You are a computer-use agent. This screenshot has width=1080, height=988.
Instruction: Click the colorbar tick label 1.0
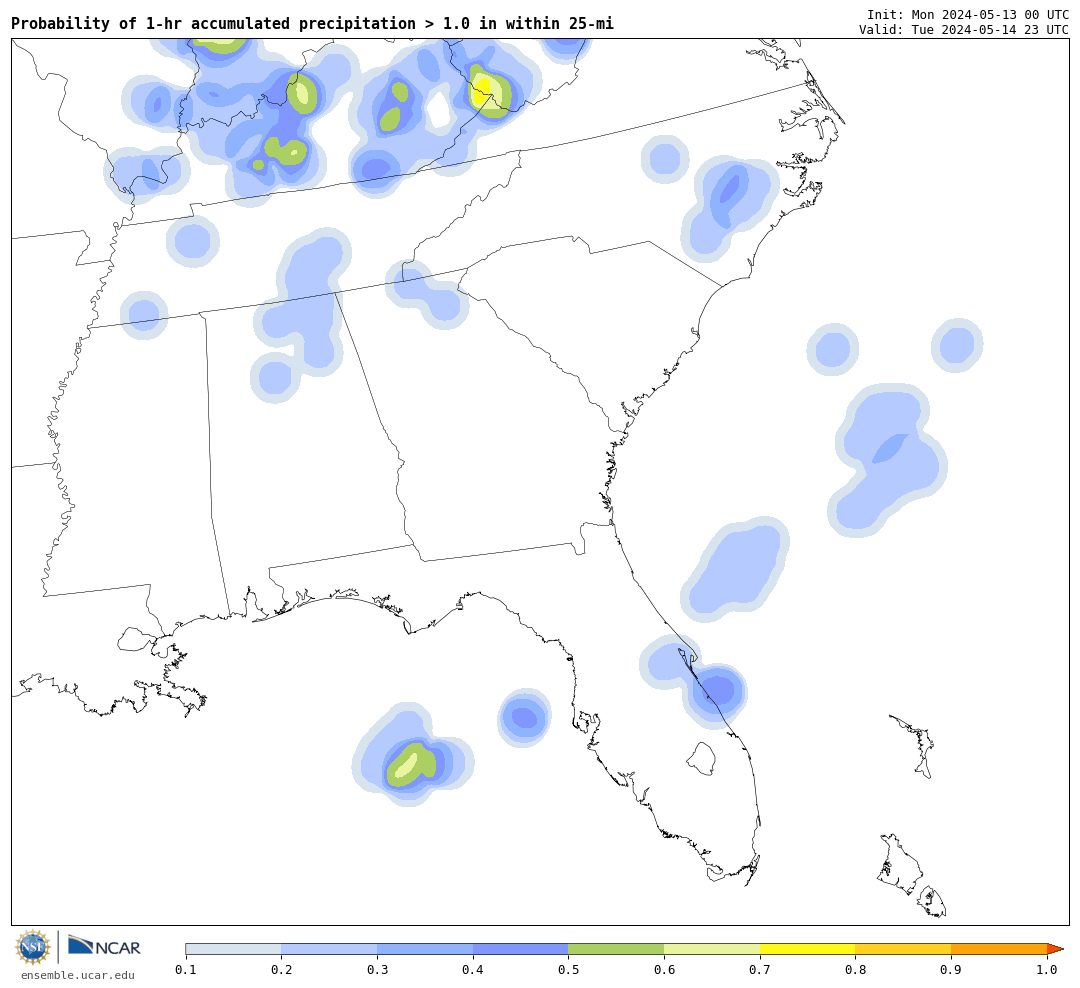(1047, 970)
